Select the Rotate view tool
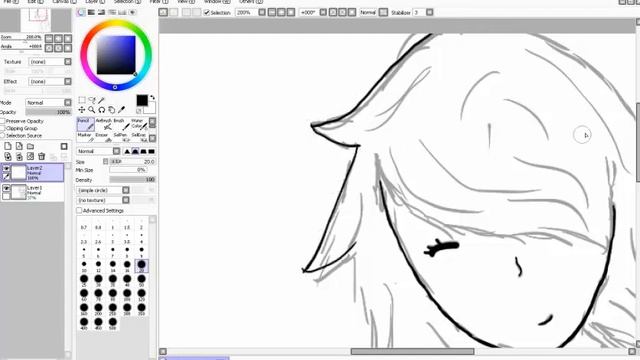Viewport: 640px width, 360px height. [x=102, y=110]
